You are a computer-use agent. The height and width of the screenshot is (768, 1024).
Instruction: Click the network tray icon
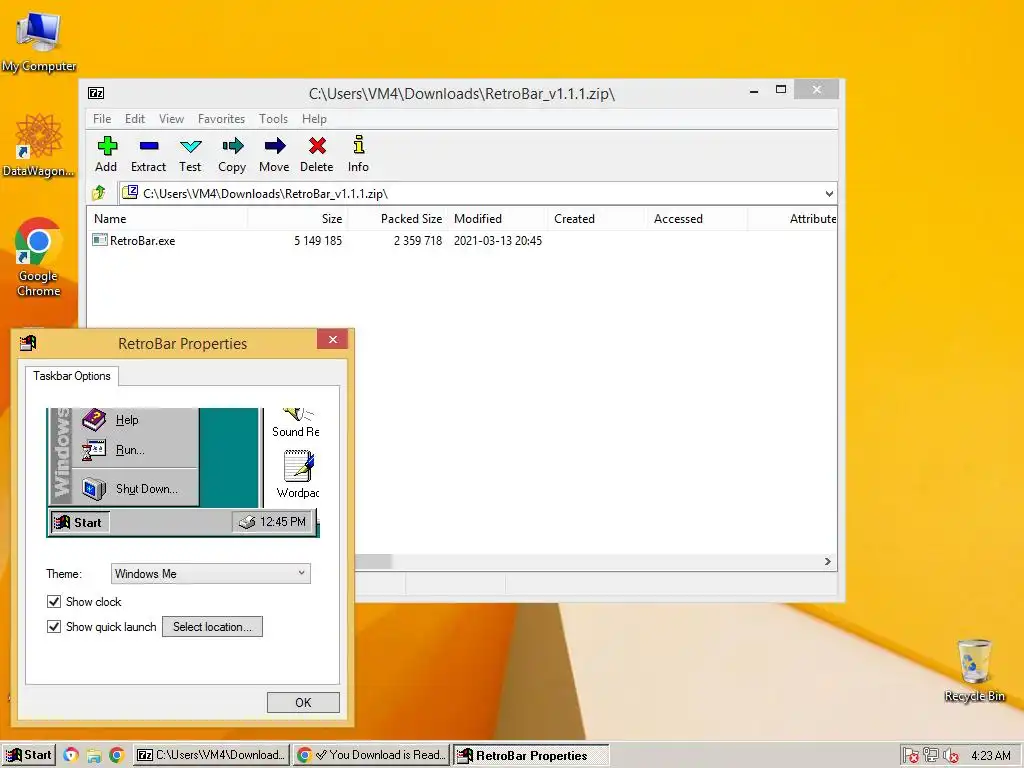[x=931, y=756]
